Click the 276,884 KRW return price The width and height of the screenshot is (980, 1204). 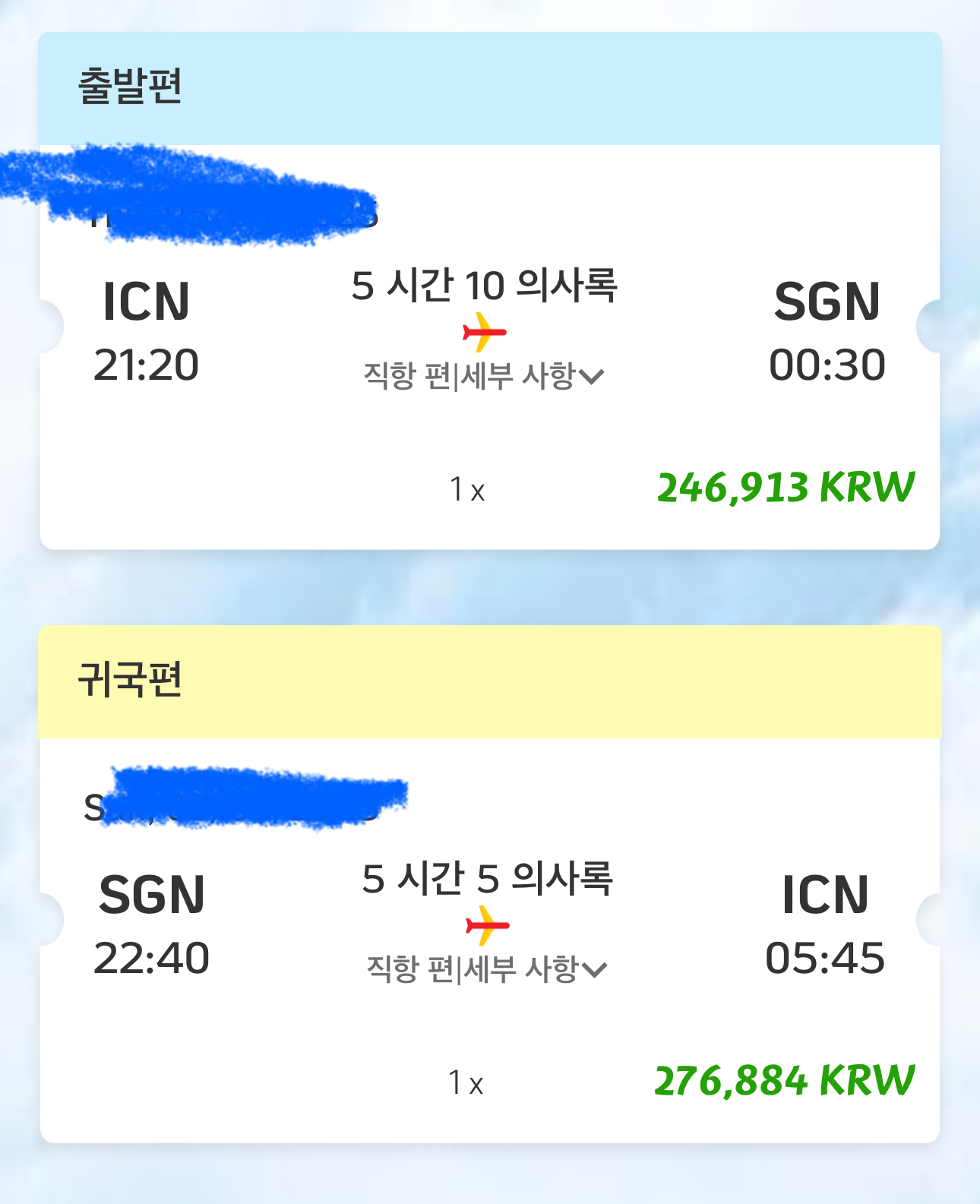coord(784,1080)
